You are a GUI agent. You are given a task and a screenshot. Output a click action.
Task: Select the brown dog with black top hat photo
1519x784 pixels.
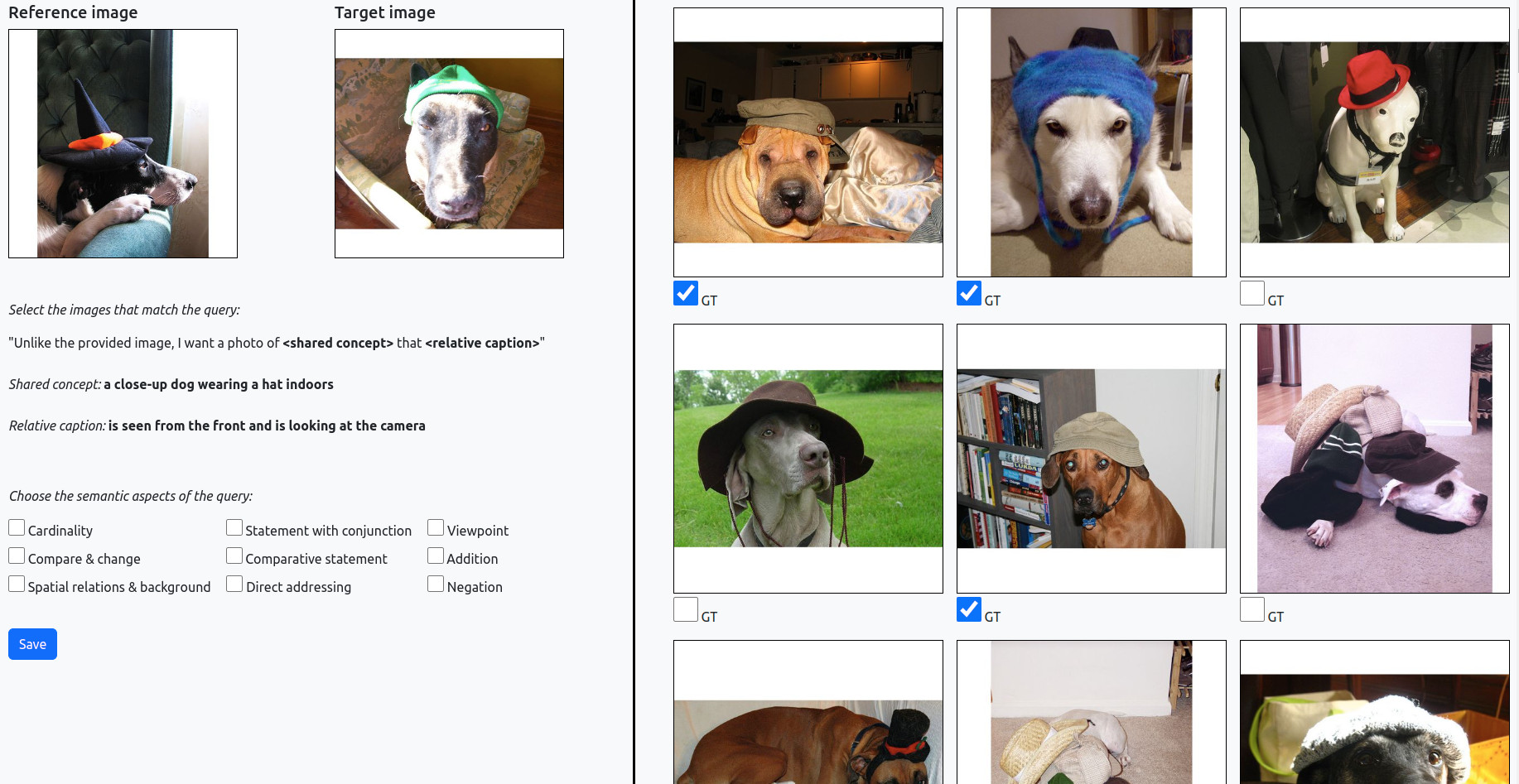pyautogui.click(x=808, y=712)
